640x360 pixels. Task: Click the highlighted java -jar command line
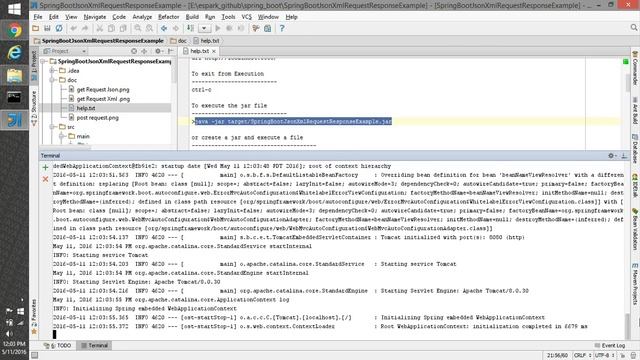pos(293,121)
